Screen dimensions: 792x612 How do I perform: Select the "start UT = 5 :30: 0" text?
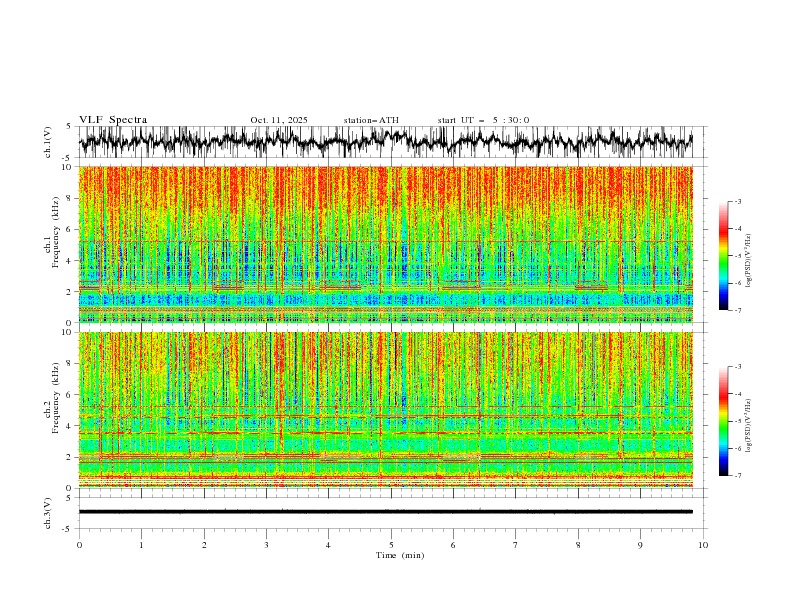[x=483, y=120]
